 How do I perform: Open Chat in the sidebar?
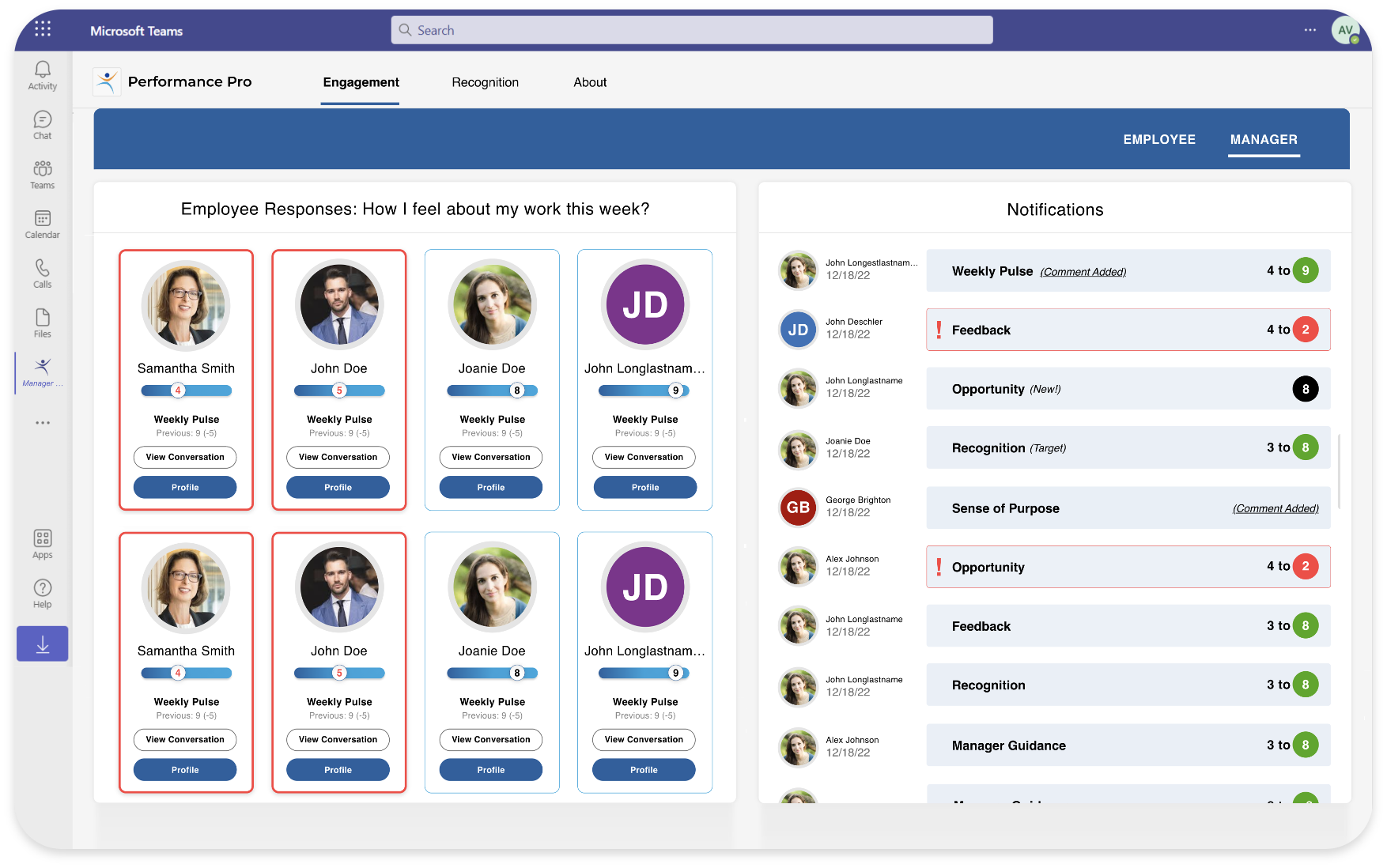point(43,125)
